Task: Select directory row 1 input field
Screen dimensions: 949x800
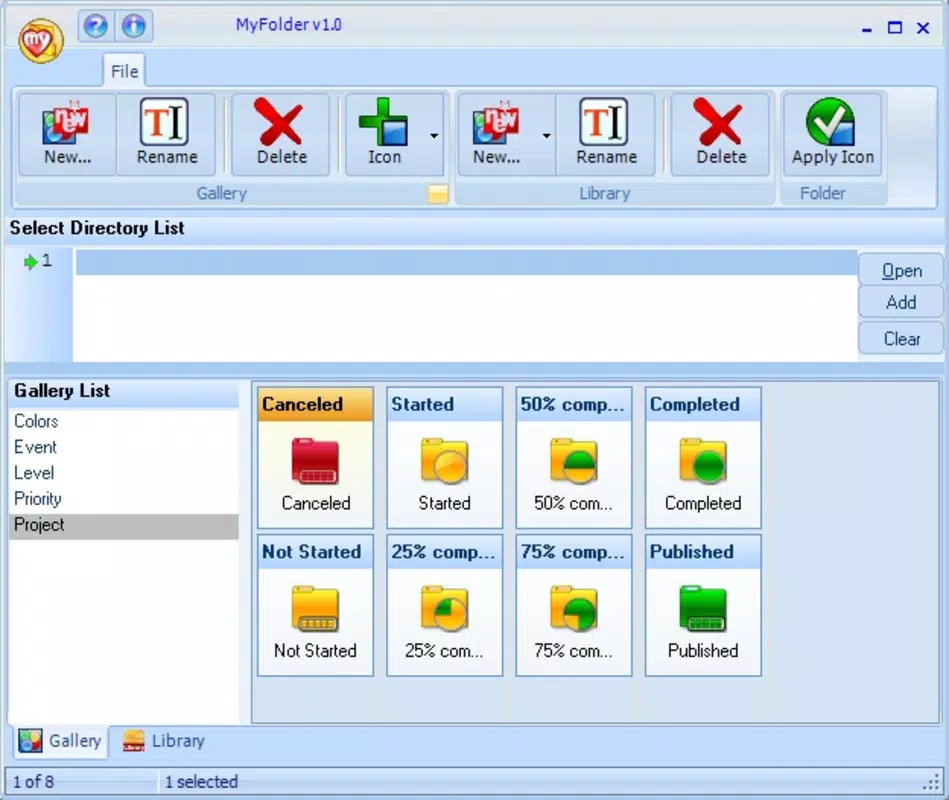Action: tap(467, 263)
